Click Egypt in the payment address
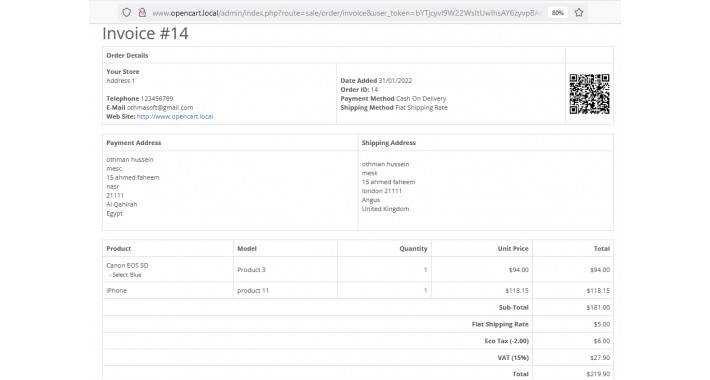This screenshot has height=380, width=710. [x=115, y=213]
